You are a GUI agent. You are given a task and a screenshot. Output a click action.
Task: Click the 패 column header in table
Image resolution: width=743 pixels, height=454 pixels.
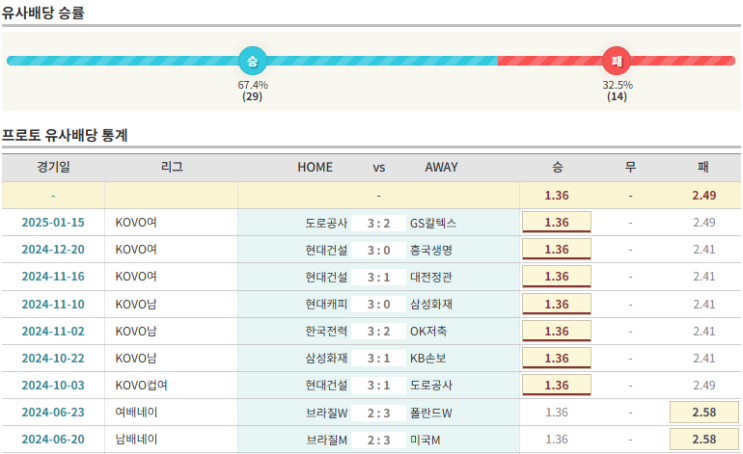pos(703,167)
